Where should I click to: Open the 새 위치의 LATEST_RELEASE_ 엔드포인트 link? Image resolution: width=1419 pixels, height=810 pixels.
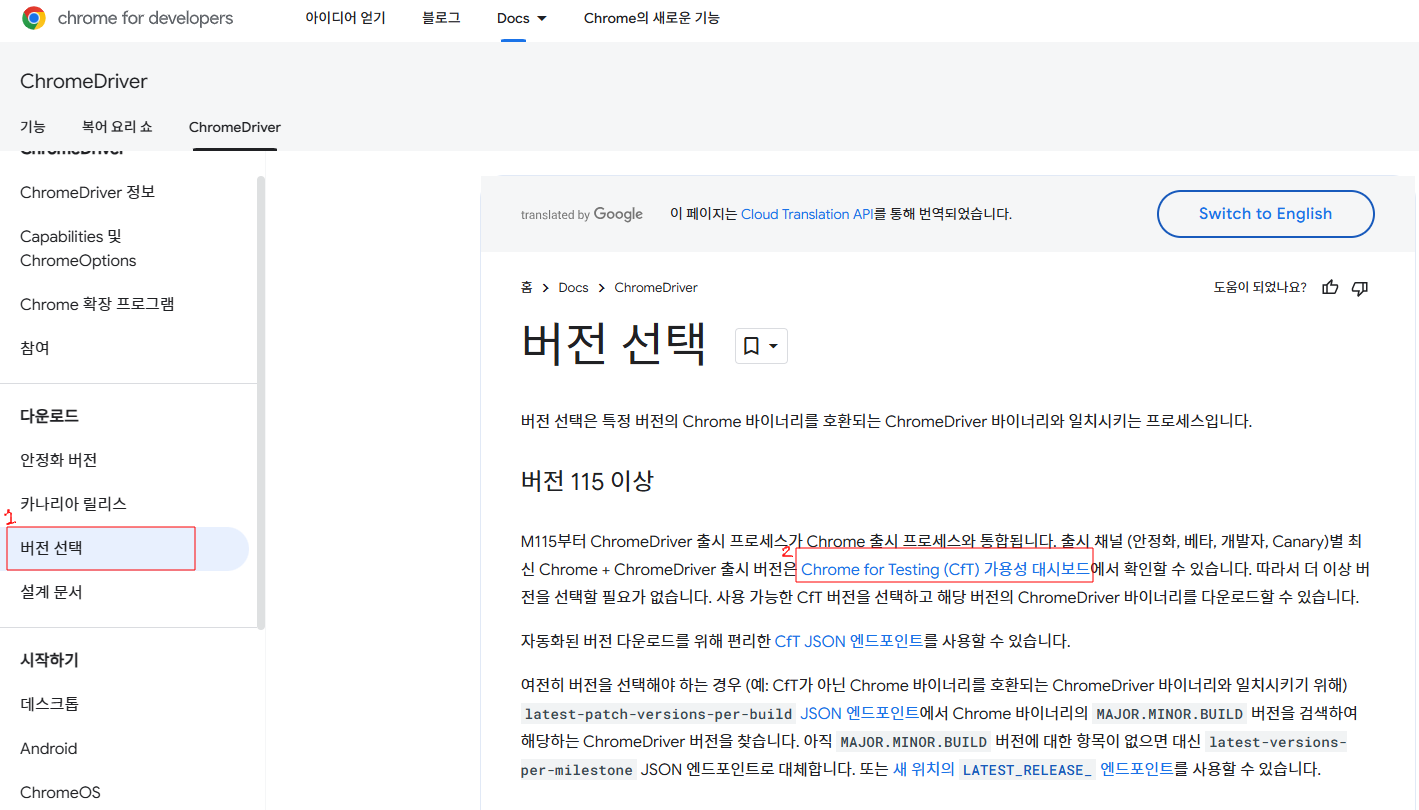[x=1033, y=769]
